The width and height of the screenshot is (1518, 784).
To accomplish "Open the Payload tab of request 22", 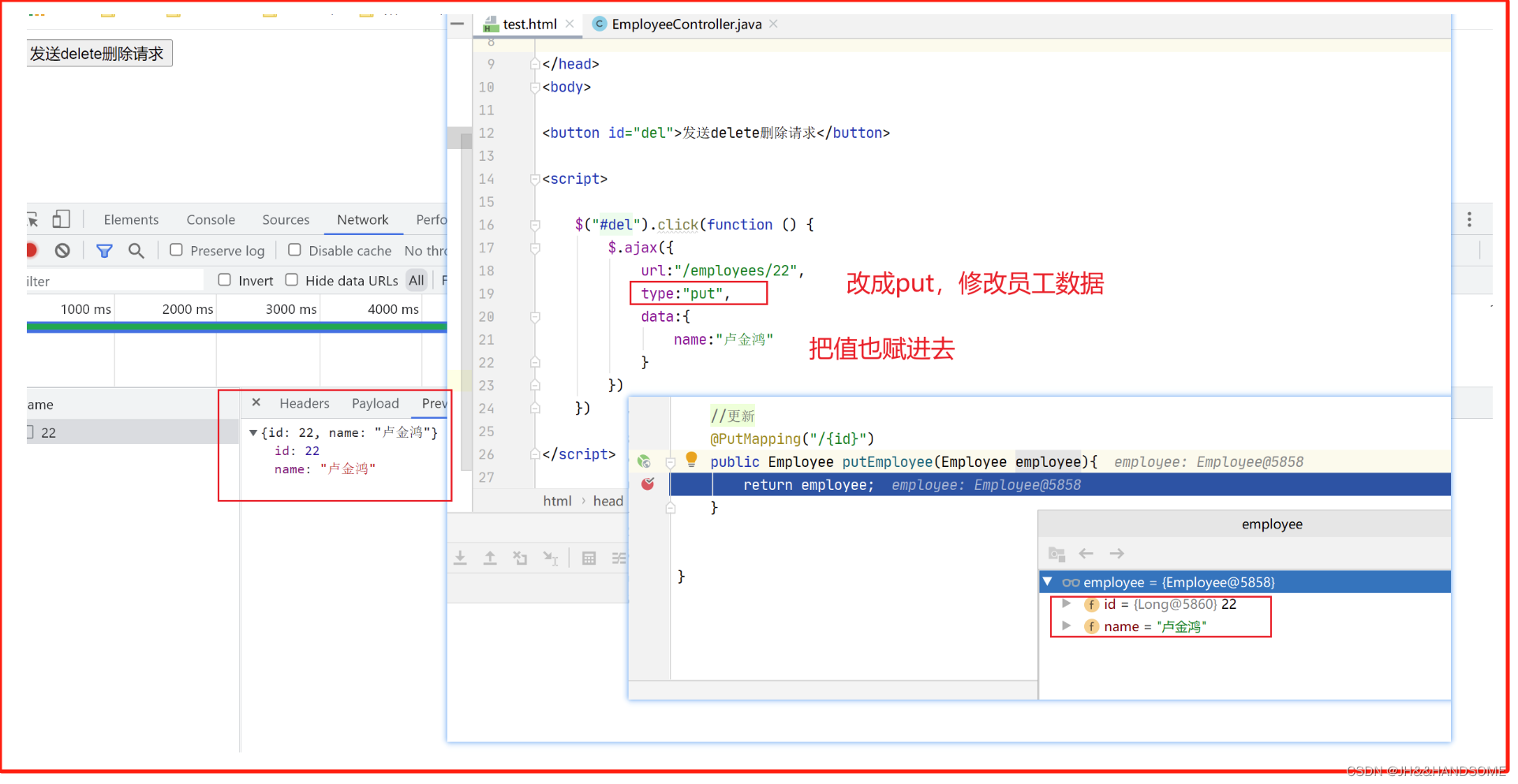I will pos(376,404).
